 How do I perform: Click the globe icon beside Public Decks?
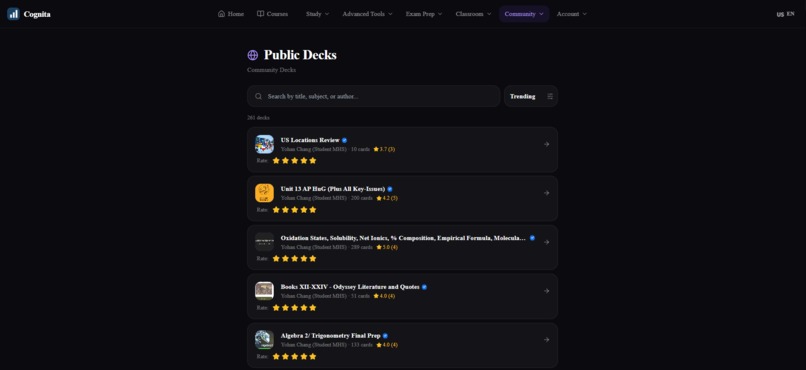[252, 55]
